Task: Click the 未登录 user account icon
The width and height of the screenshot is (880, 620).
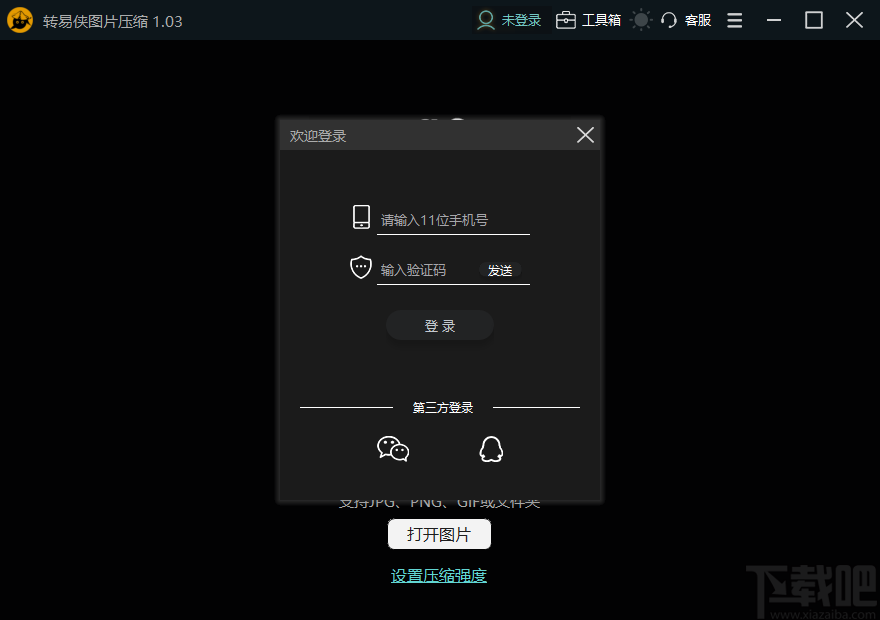Action: [x=483, y=19]
